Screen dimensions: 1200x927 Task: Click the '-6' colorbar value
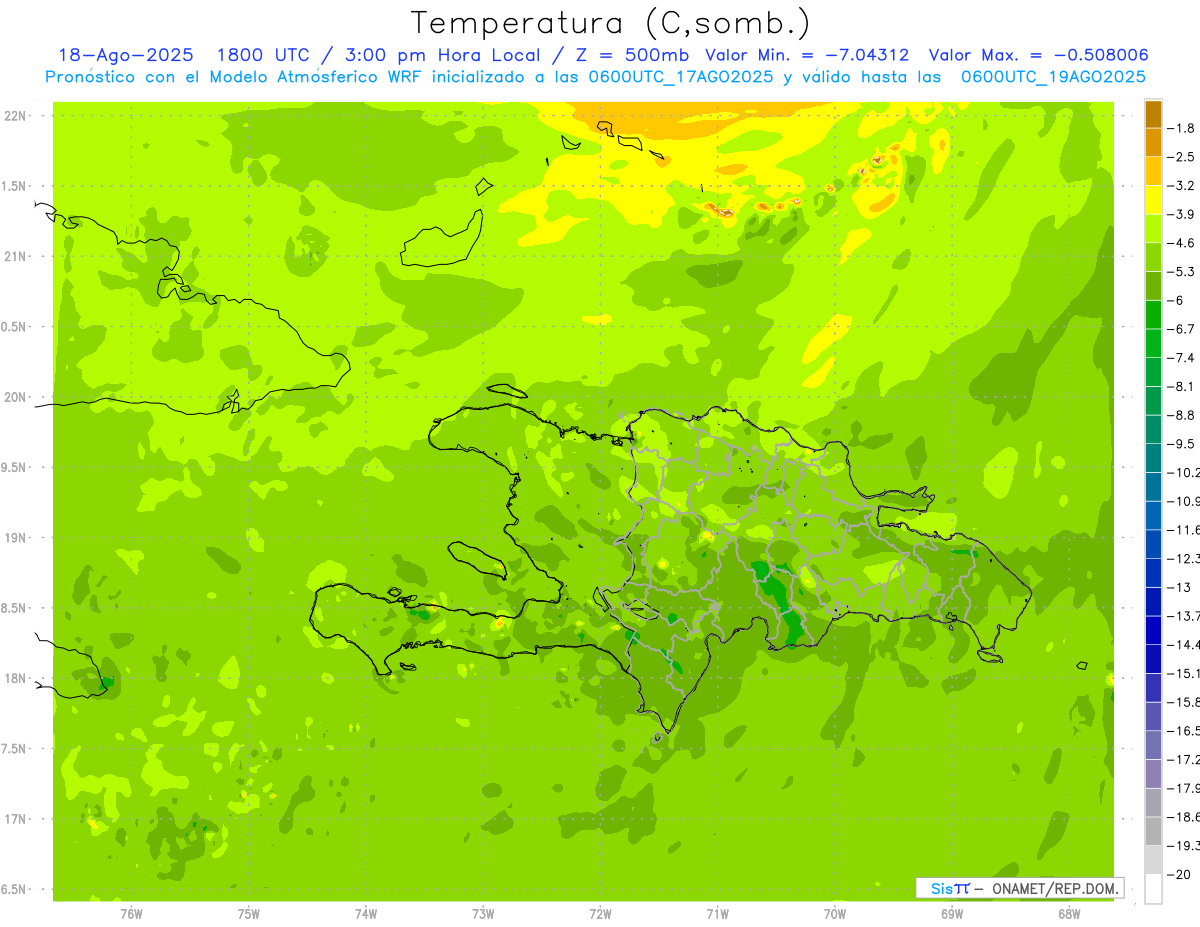point(1178,300)
